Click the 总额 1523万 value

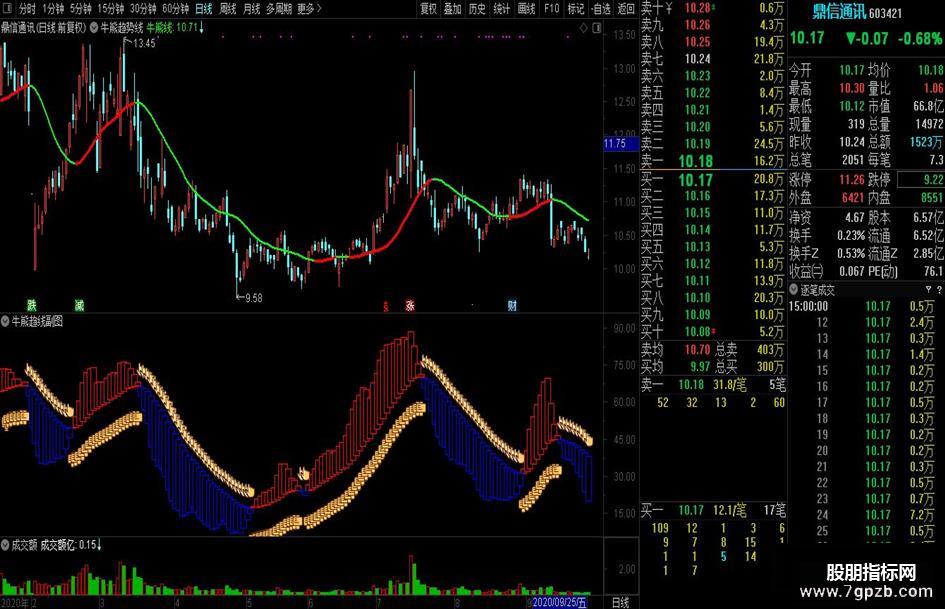(x=926, y=142)
